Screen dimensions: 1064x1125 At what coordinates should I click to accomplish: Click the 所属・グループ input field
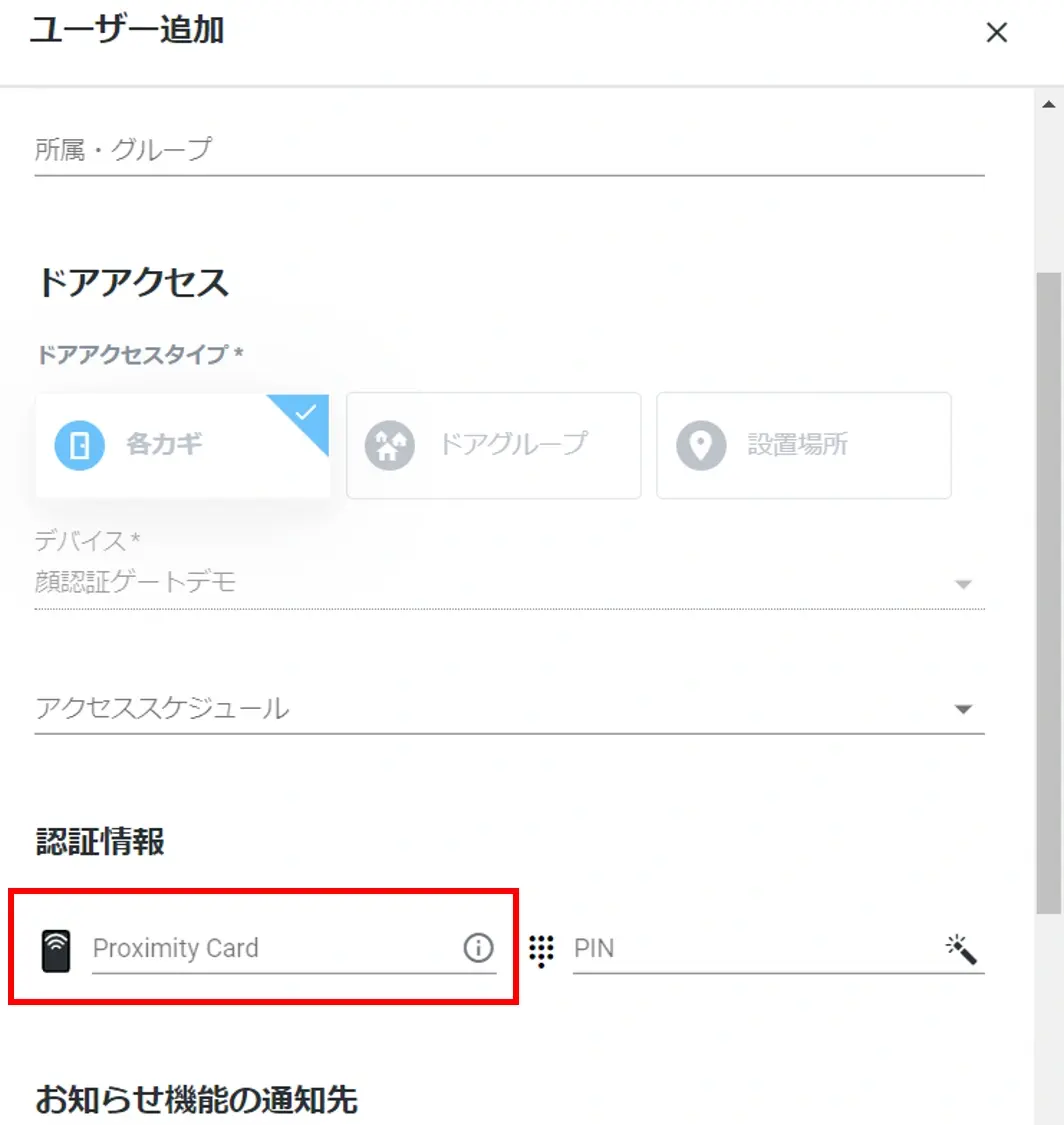(x=509, y=150)
